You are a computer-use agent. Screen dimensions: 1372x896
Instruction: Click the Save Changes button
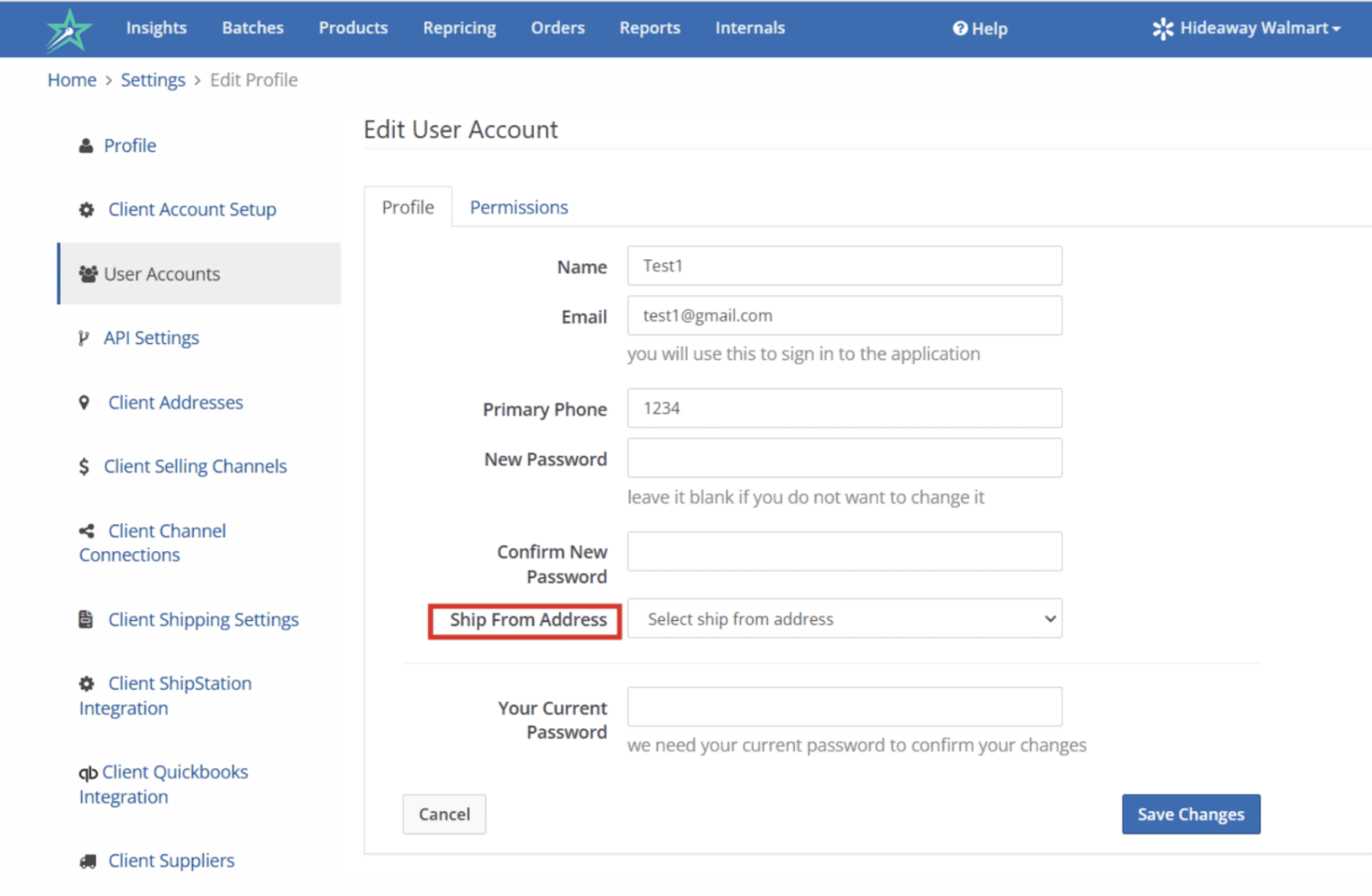click(x=1191, y=814)
